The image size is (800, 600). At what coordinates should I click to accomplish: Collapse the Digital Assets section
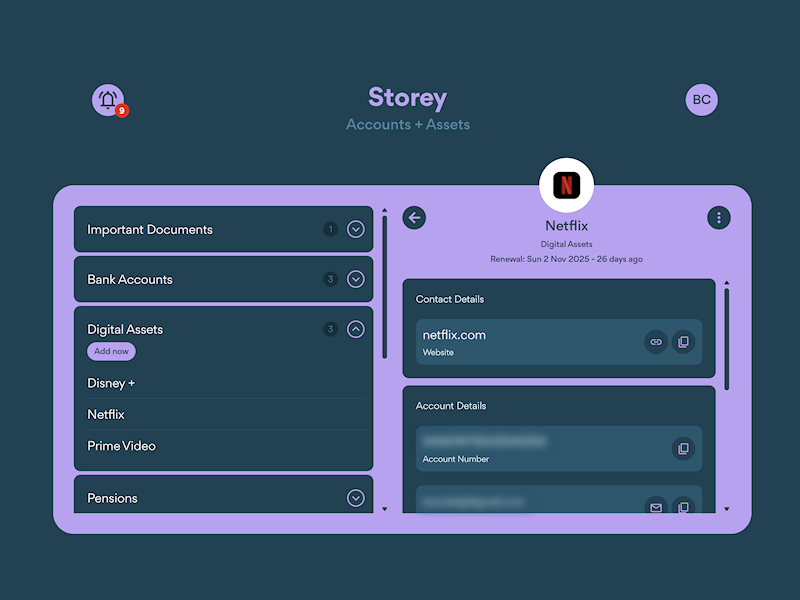click(x=354, y=329)
